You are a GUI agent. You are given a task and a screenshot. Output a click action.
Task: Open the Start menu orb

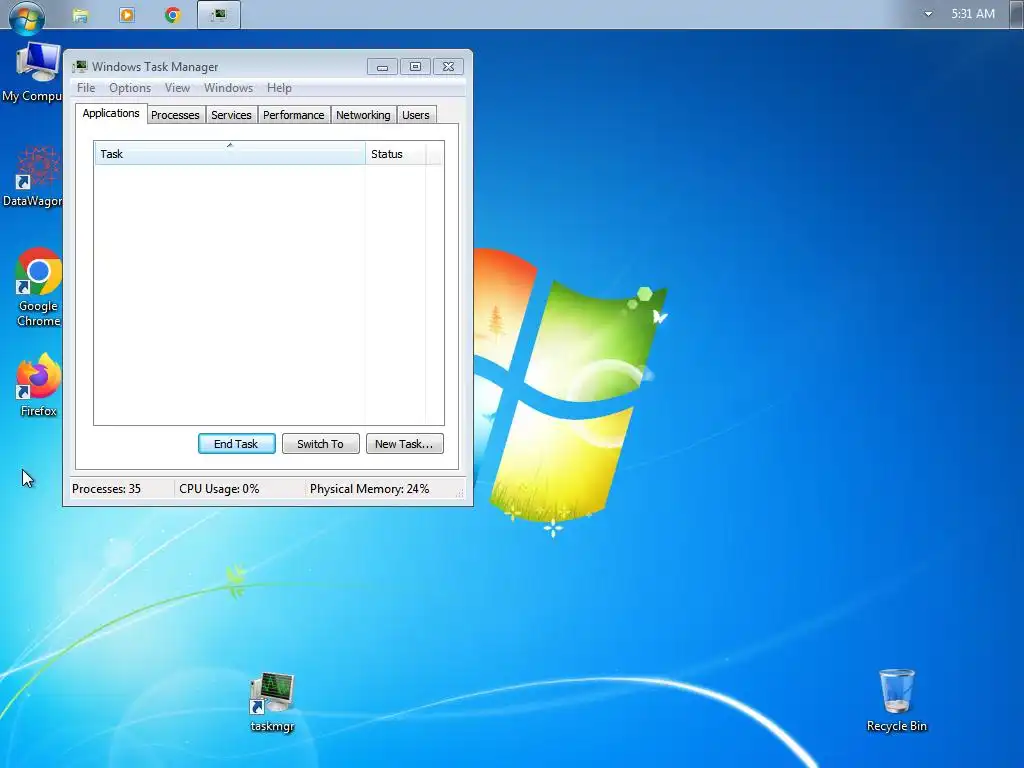point(27,16)
